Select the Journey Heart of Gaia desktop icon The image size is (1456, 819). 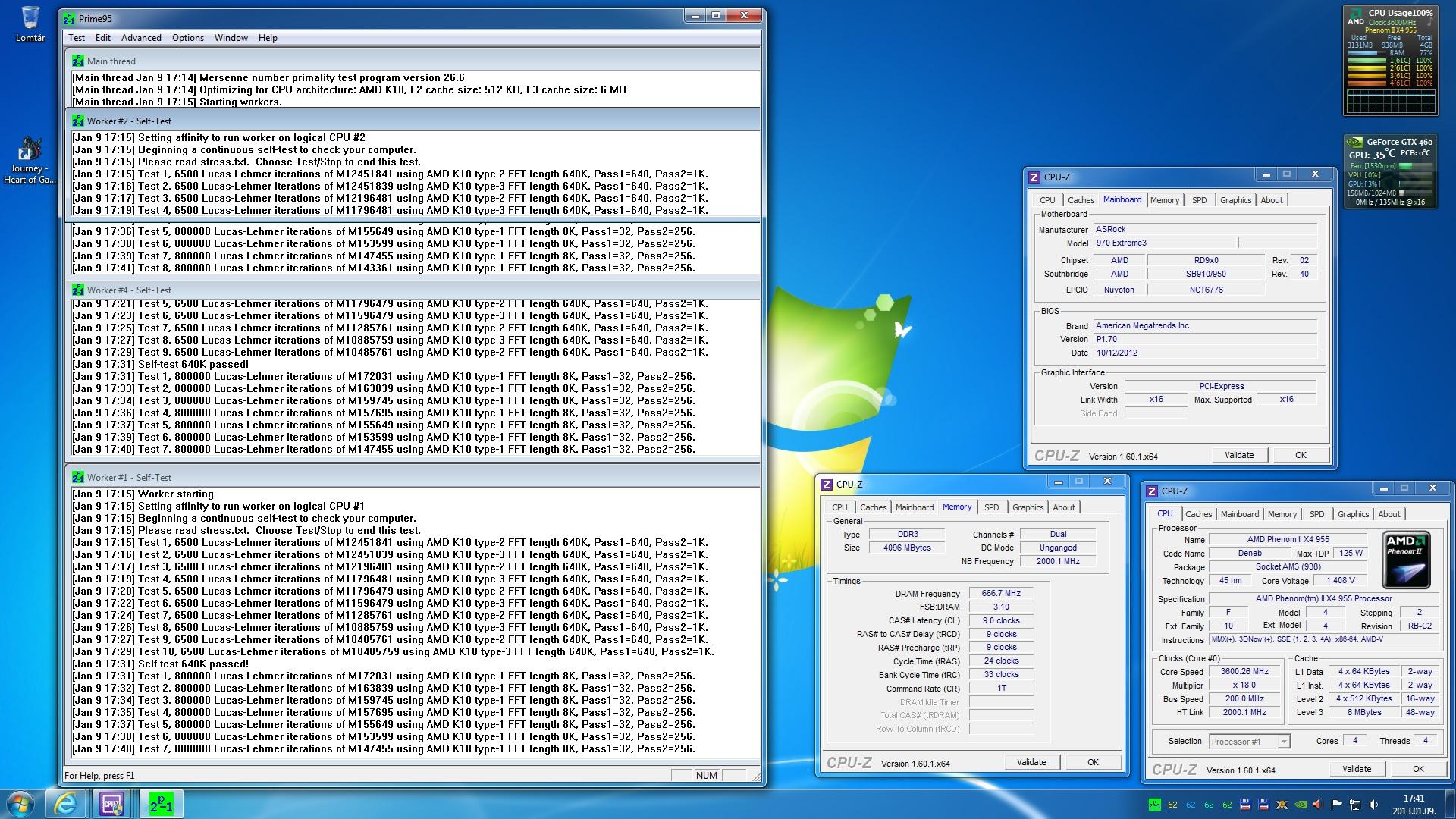coord(30,160)
